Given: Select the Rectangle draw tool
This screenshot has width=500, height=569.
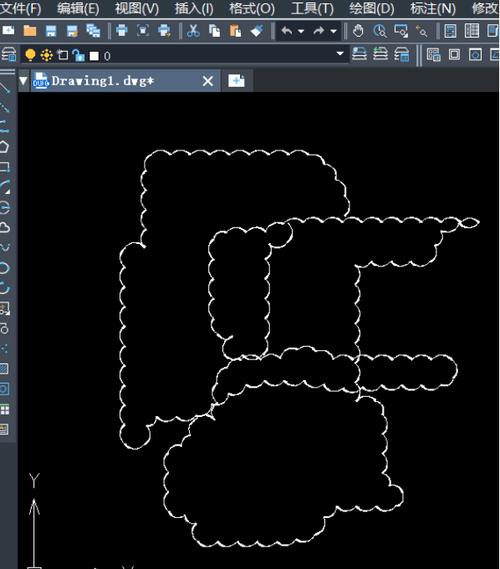Looking at the screenshot, I should tap(4, 167).
